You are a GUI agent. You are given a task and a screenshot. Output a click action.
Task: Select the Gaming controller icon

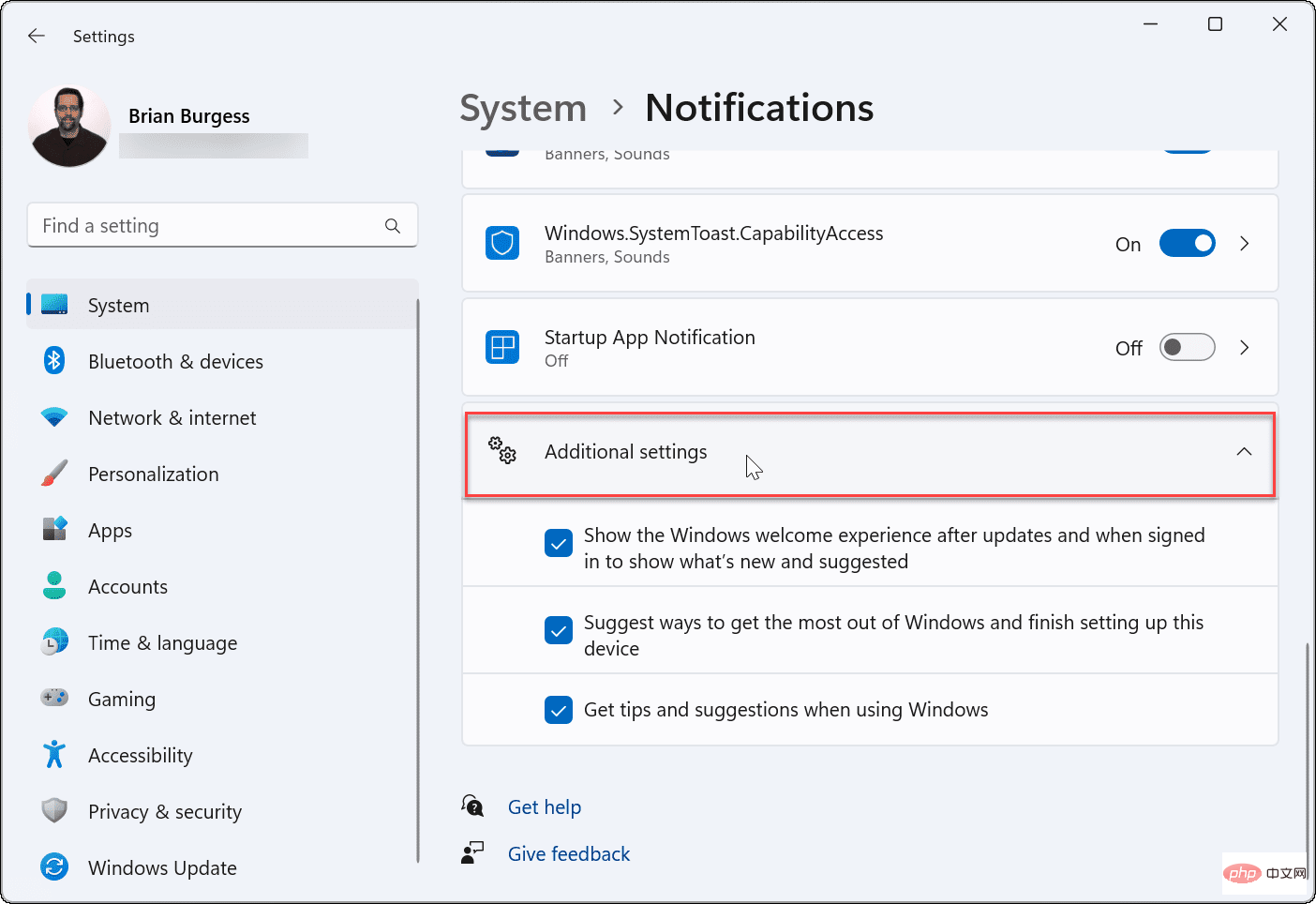[54, 699]
